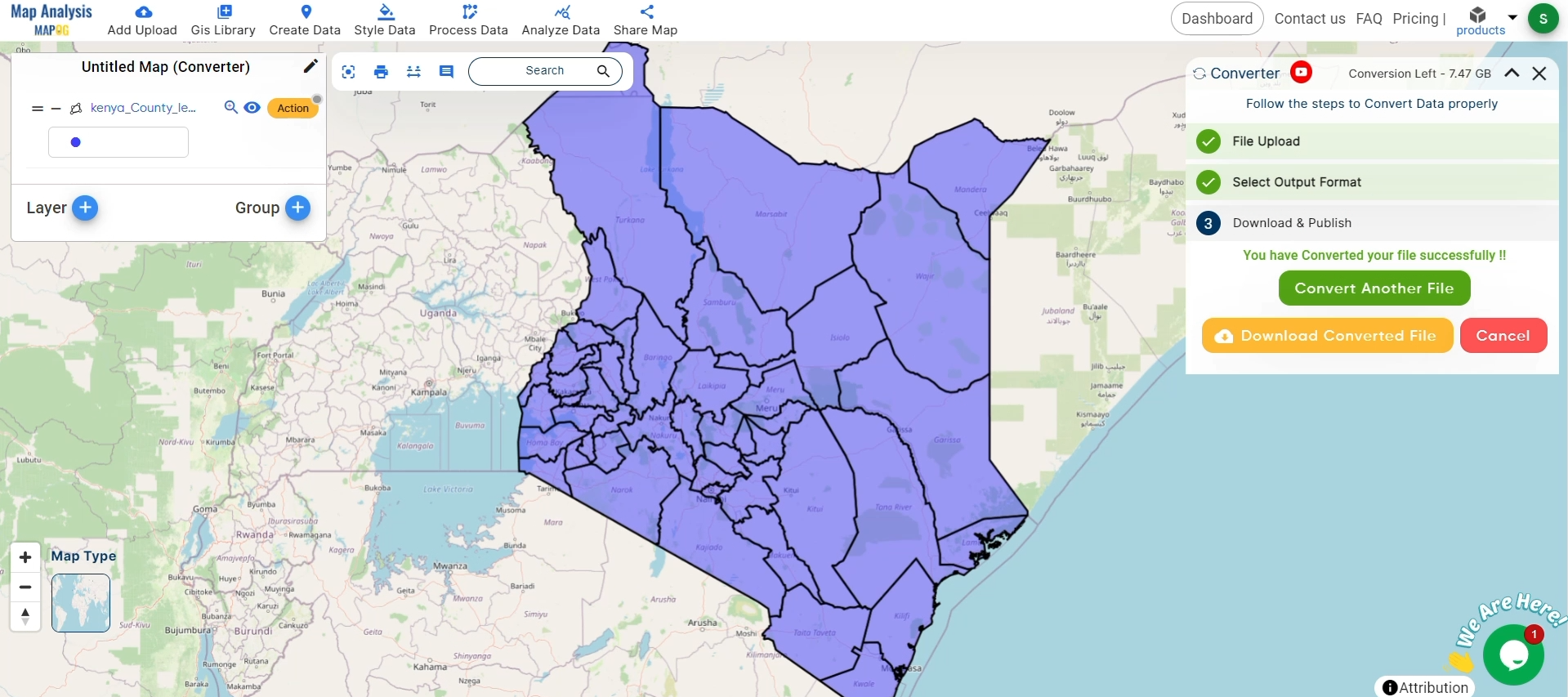Click the blue layer style color swatch
The width and height of the screenshot is (1568, 697).
pos(76,142)
